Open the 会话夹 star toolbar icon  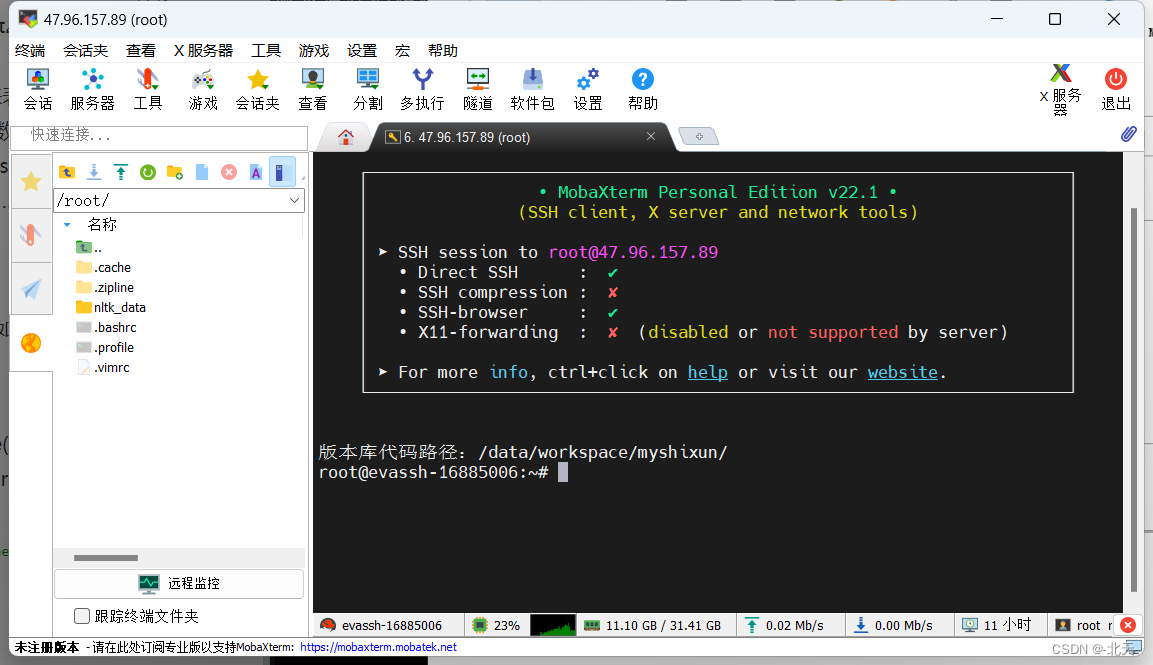click(x=257, y=89)
